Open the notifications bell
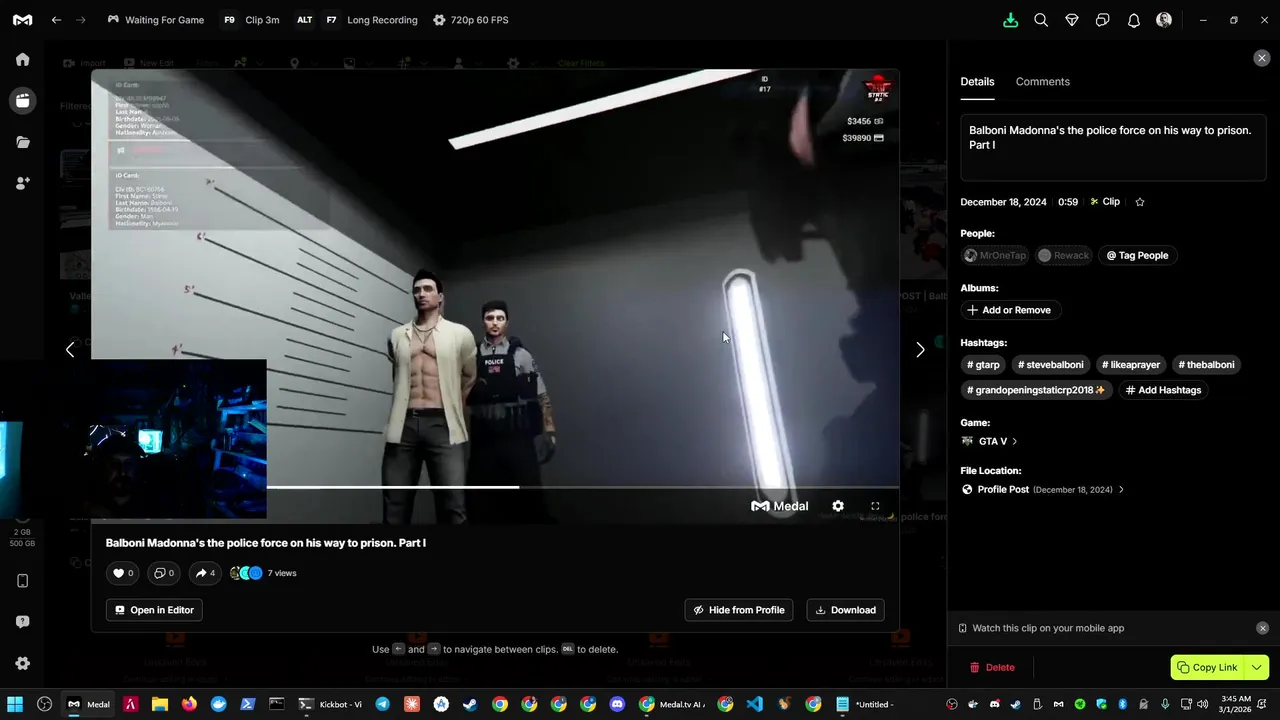The height and width of the screenshot is (720, 1280). (1134, 20)
